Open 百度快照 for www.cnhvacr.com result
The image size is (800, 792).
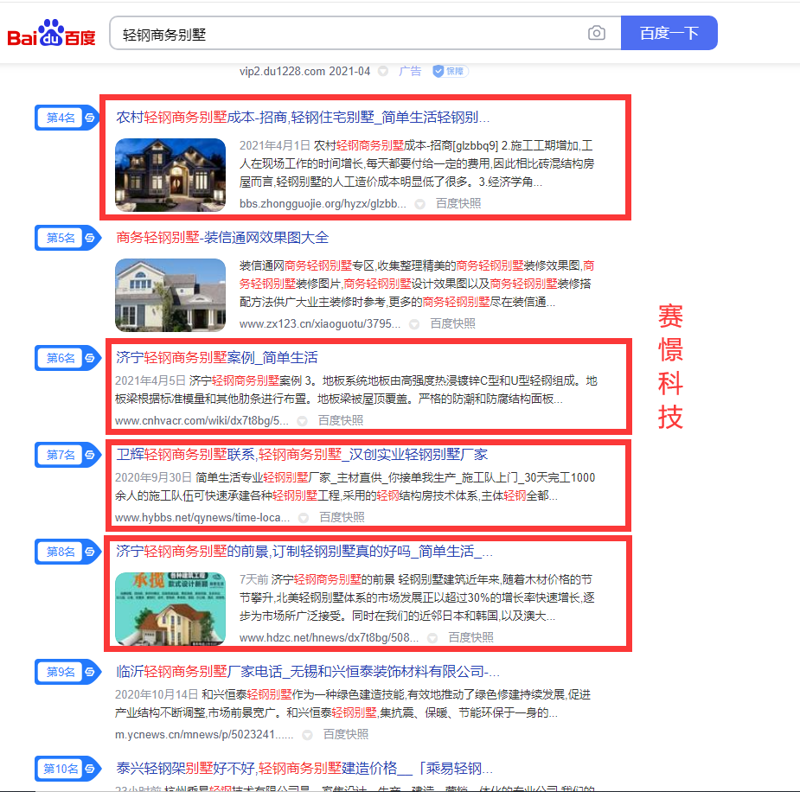point(340,420)
